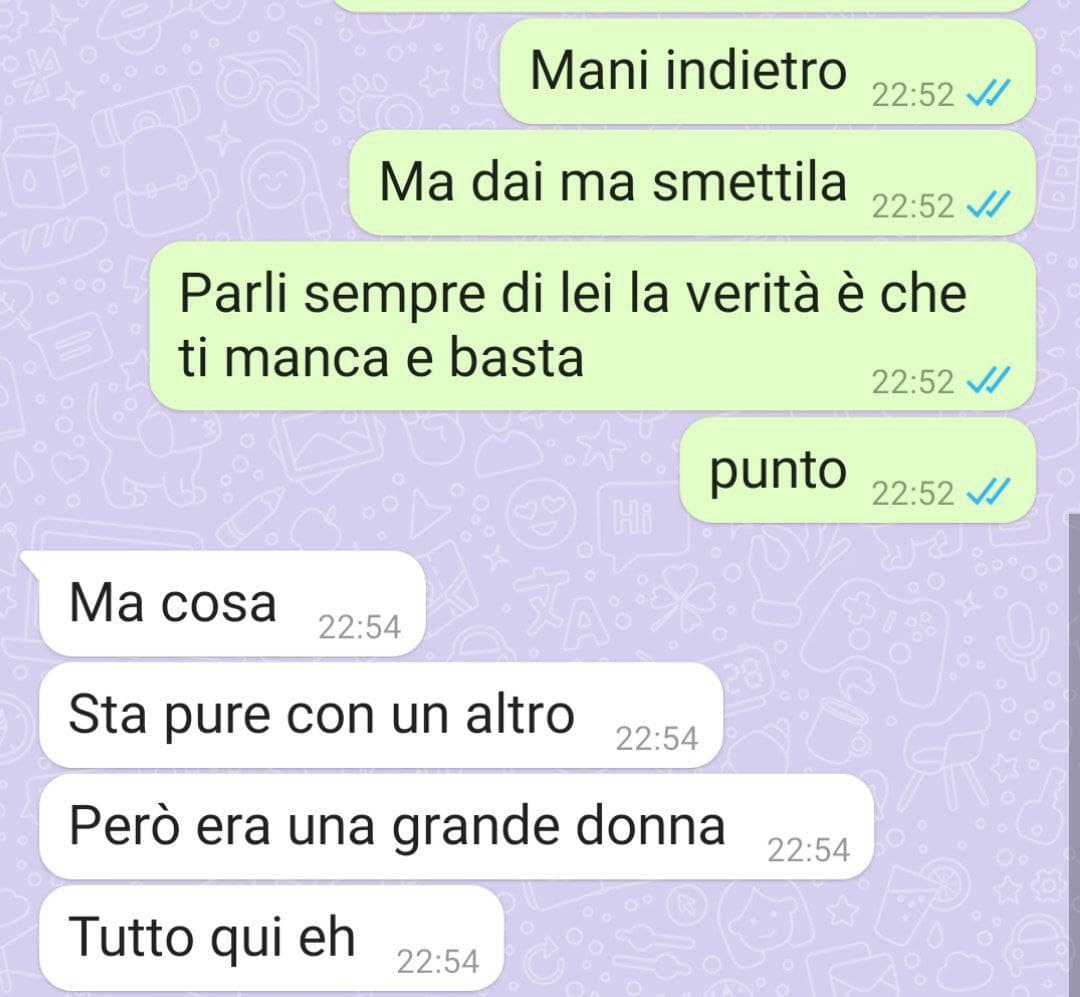Select the 'punto' message bubble

click(857, 471)
